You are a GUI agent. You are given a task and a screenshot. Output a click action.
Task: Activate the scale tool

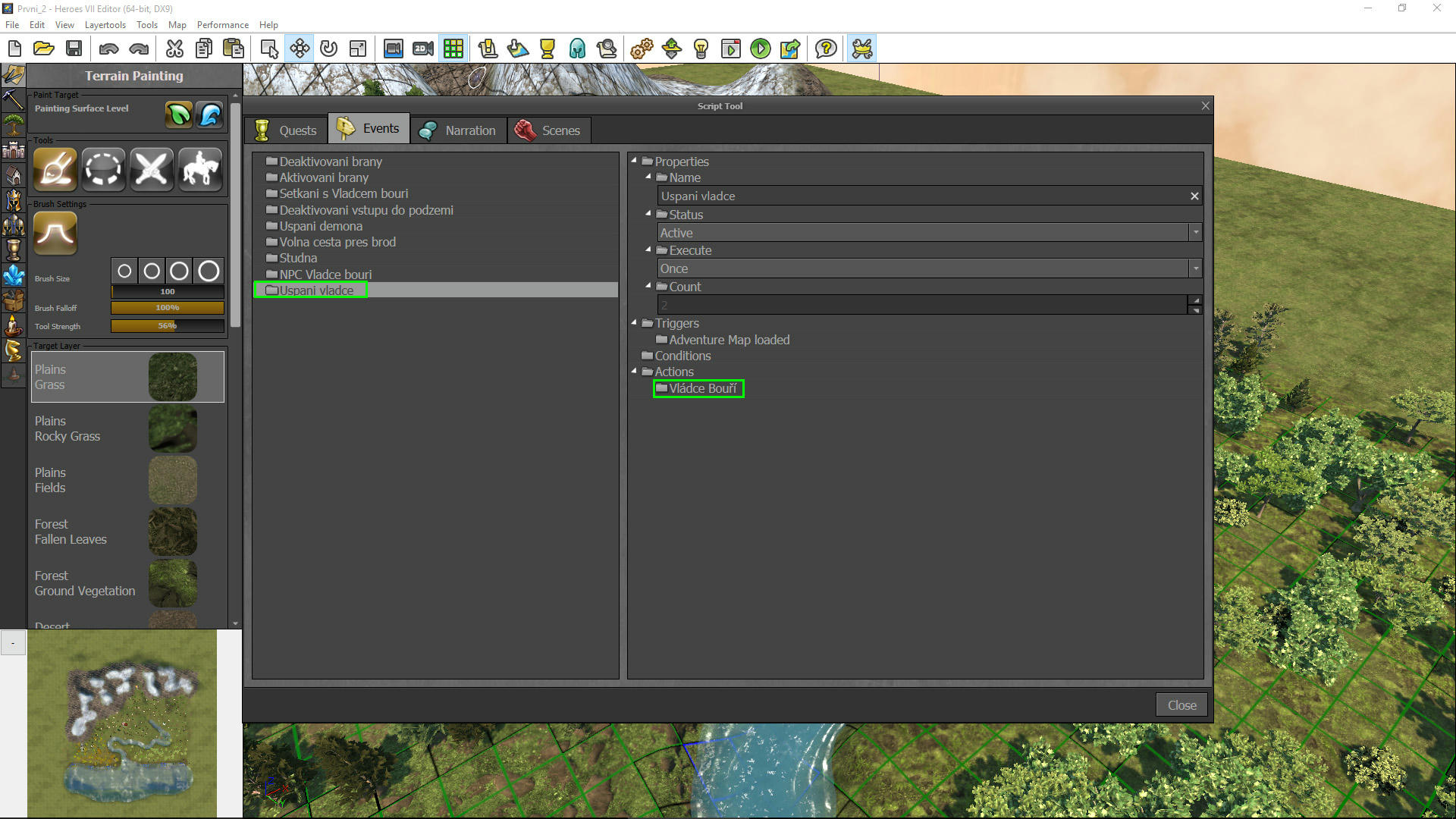[x=358, y=49]
